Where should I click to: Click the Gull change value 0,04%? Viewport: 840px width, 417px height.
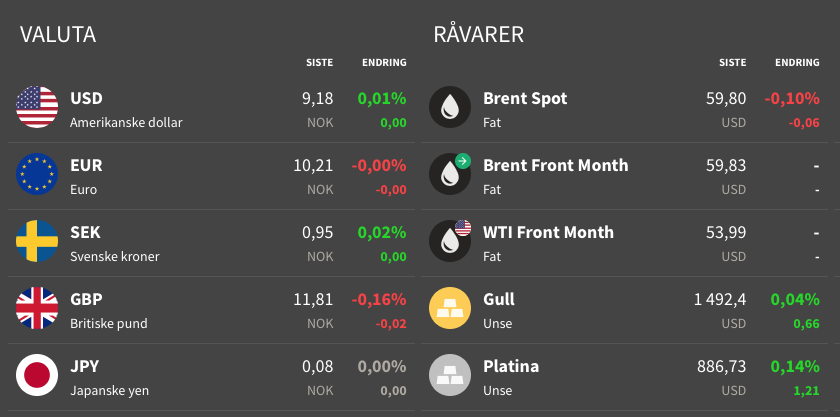point(795,299)
